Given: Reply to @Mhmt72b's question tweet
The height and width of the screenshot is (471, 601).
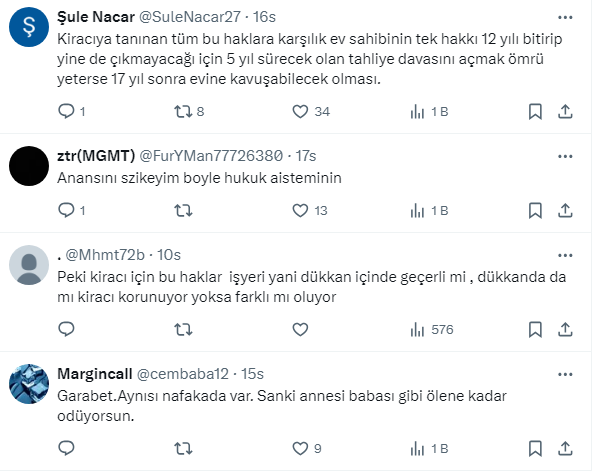Looking at the screenshot, I should (x=67, y=328).
